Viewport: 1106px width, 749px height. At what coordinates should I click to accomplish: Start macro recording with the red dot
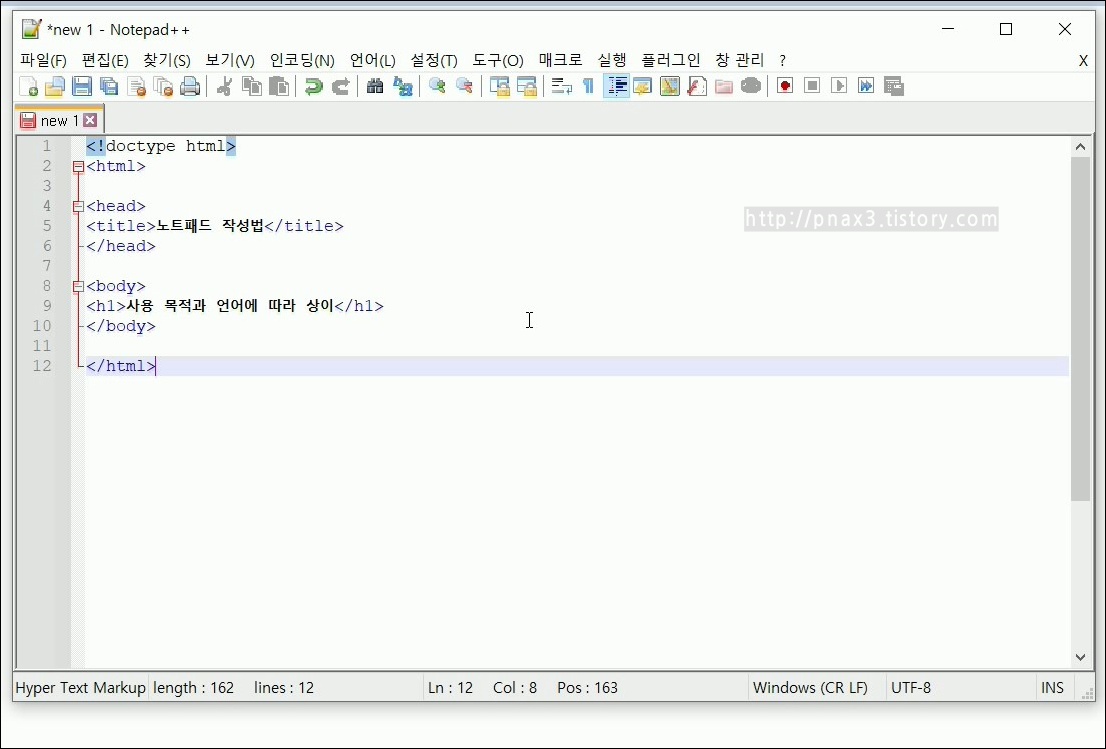tap(785, 86)
